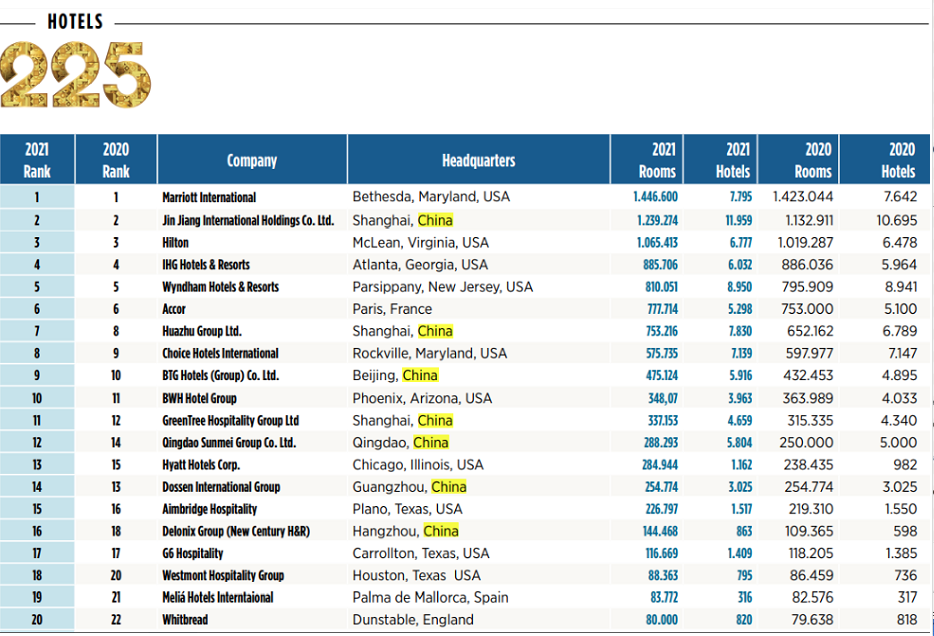Click the 2020 hotels value 7.642
This screenshot has width=934, height=636.
[901, 197]
